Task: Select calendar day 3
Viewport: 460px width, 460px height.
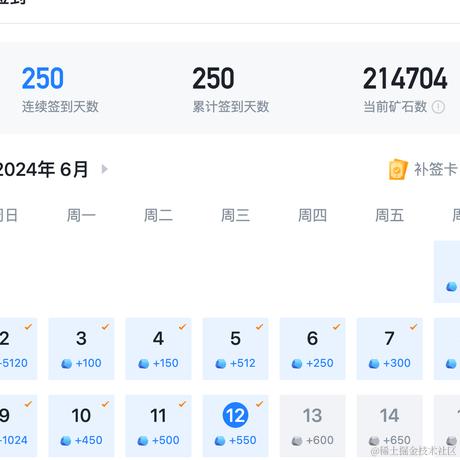Action: point(81,349)
